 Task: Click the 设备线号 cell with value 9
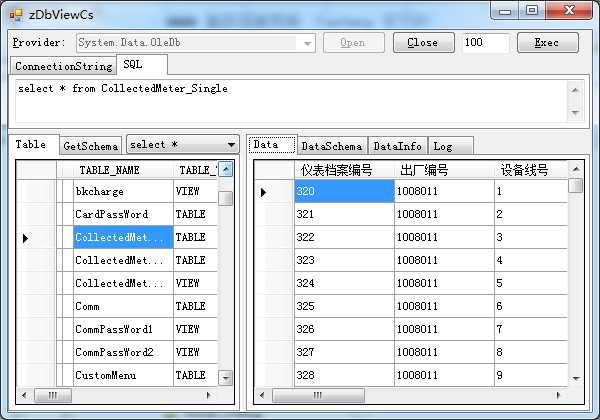[x=531, y=375]
